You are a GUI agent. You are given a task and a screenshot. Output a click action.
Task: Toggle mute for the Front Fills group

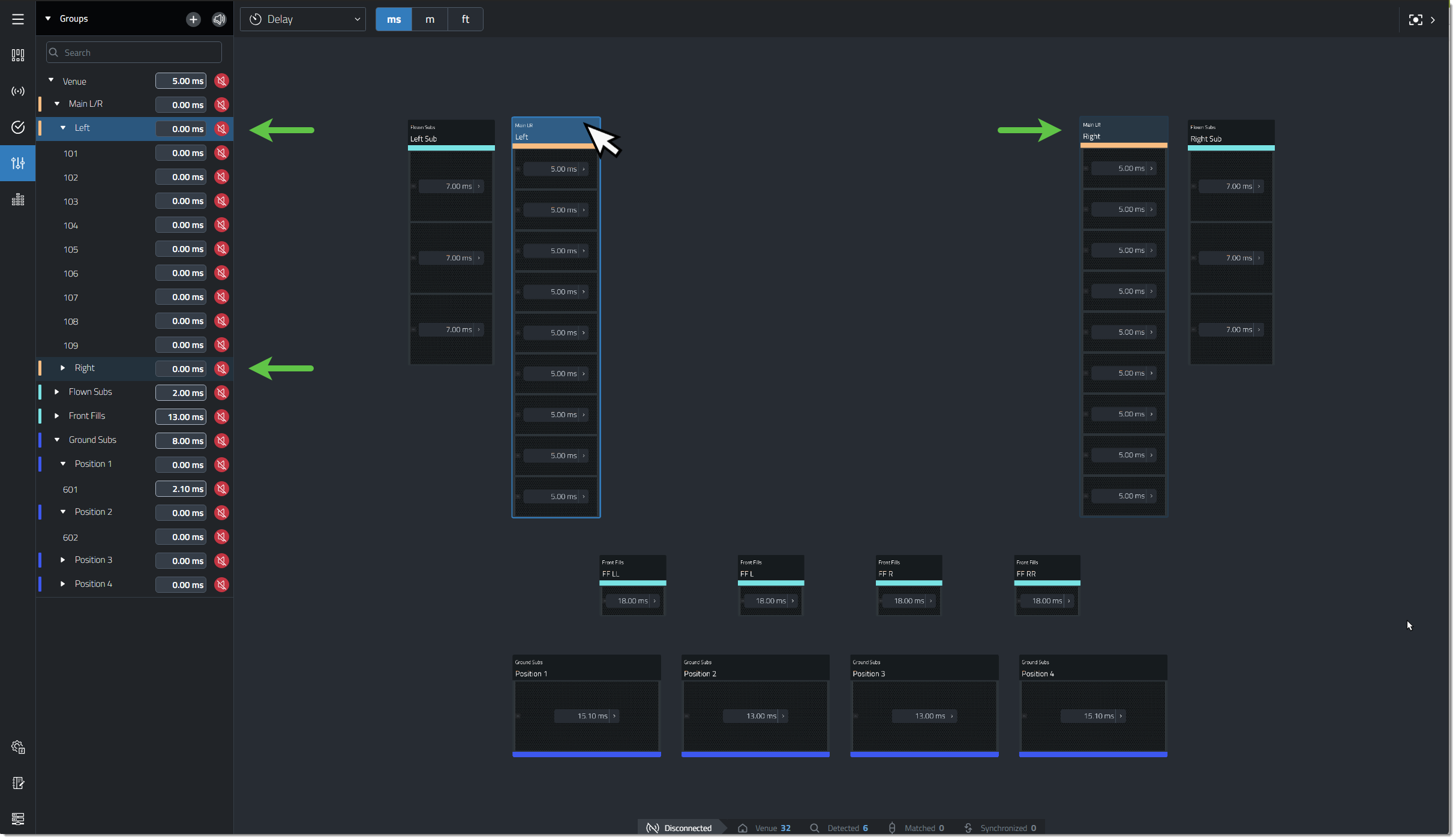[x=222, y=417]
